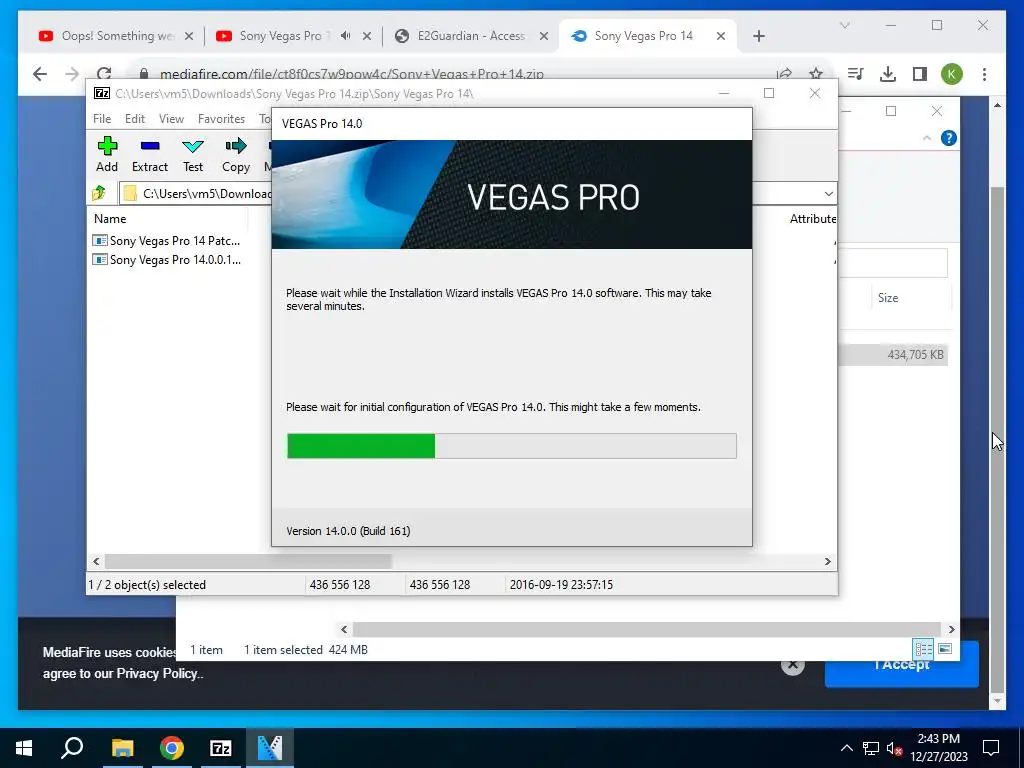Click the Name column header in 7-Zip
Screen dimensions: 1024x768
(x=110, y=219)
